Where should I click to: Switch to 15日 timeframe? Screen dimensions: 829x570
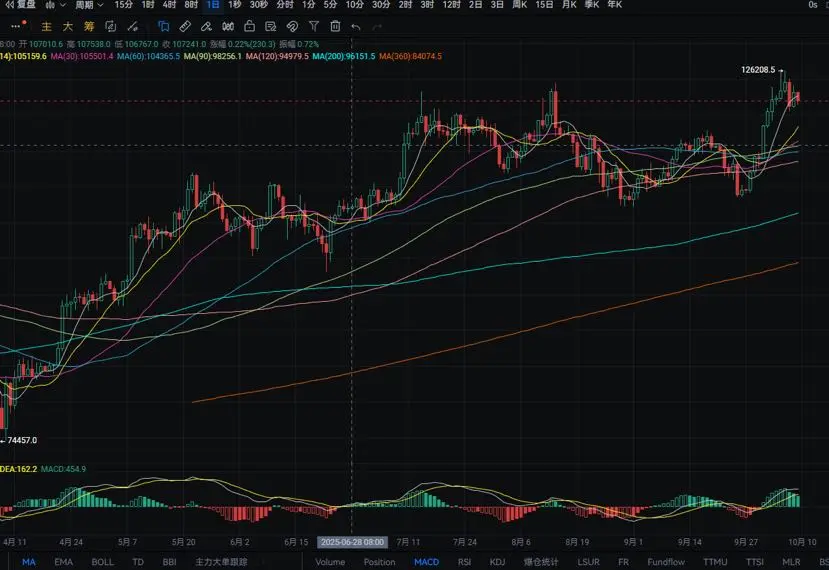point(544,5)
